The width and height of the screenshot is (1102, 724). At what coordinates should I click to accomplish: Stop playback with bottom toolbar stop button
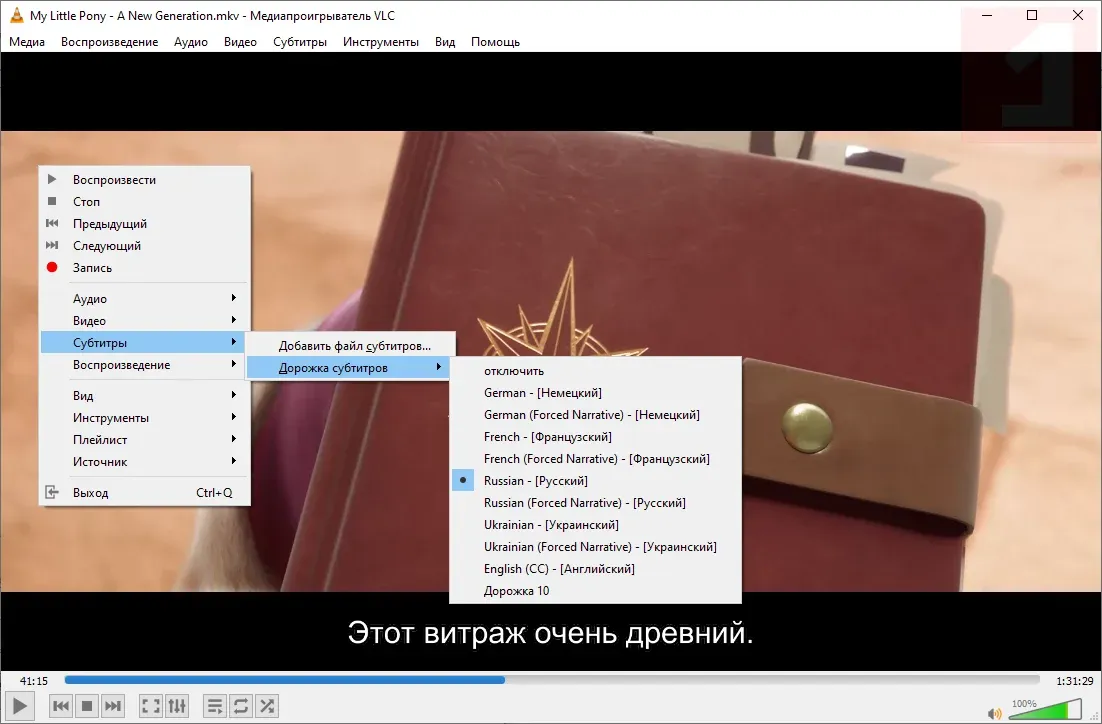pyautogui.click(x=87, y=706)
